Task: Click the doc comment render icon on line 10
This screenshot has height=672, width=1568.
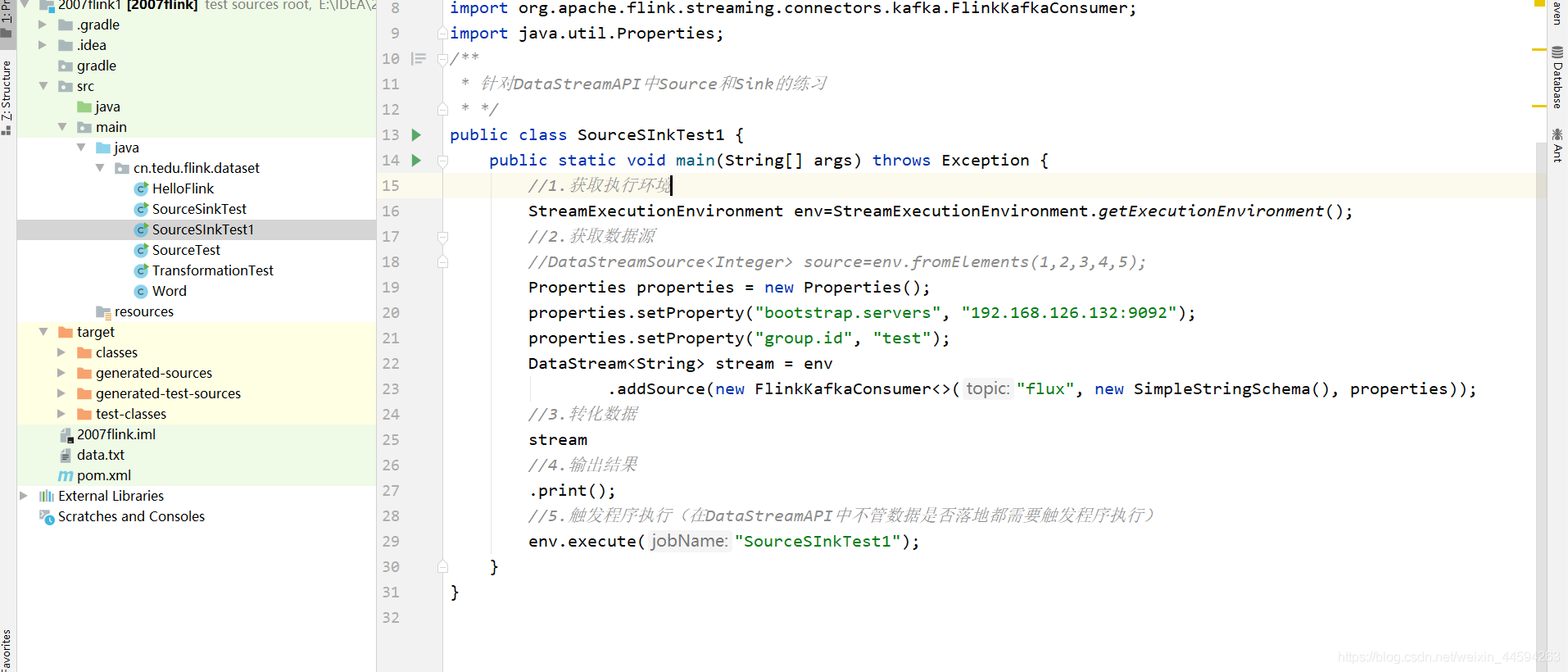Action: pos(419,58)
